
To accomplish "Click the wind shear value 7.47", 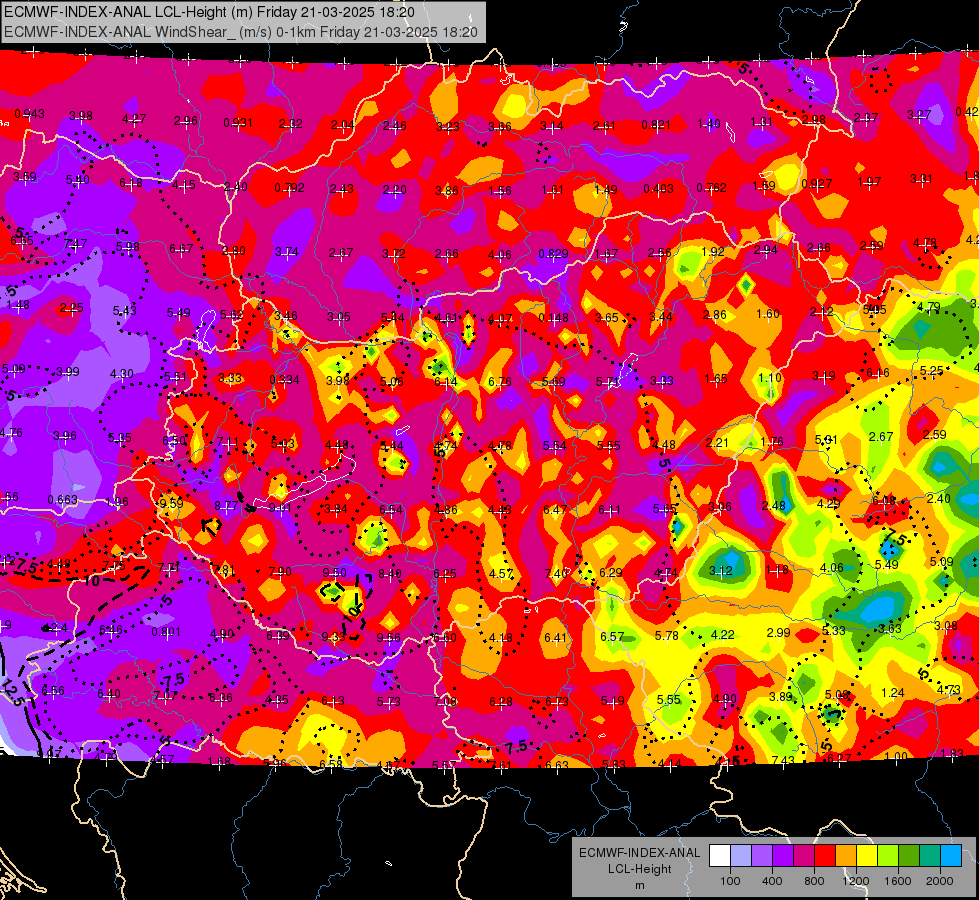I will tap(76, 244).
